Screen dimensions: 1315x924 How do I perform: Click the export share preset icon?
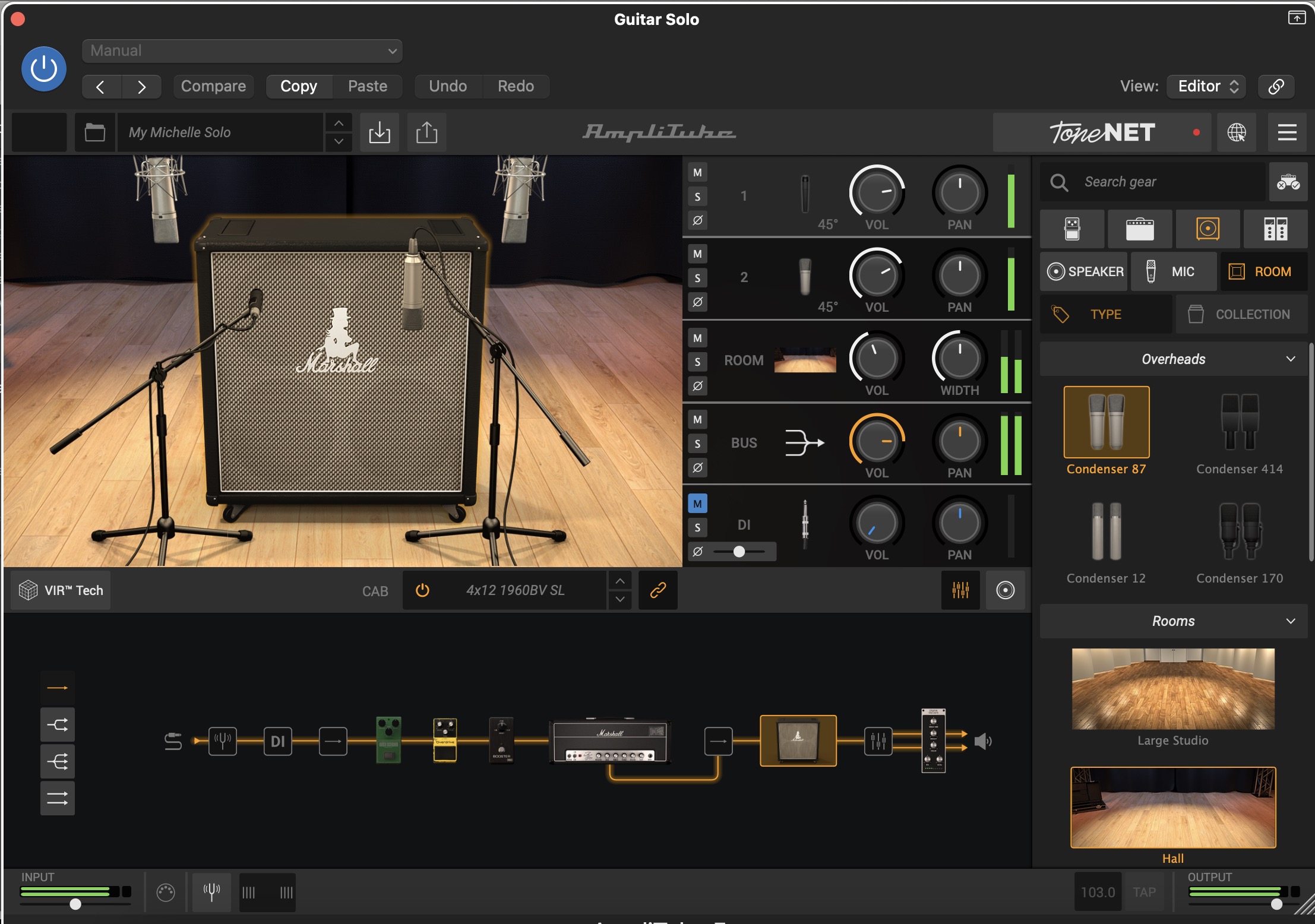tap(426, 132)
